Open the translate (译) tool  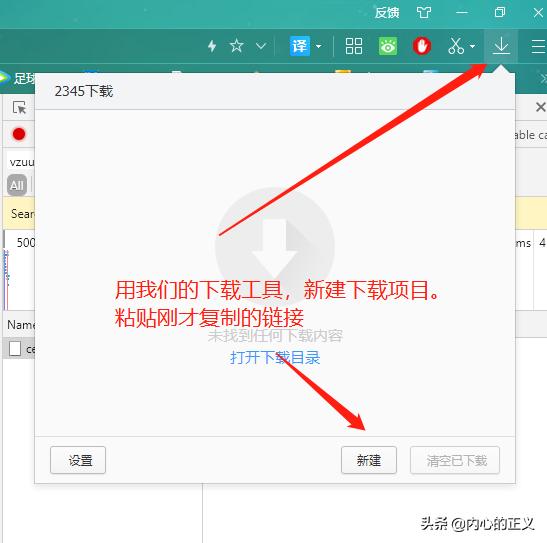coord(300,46)
